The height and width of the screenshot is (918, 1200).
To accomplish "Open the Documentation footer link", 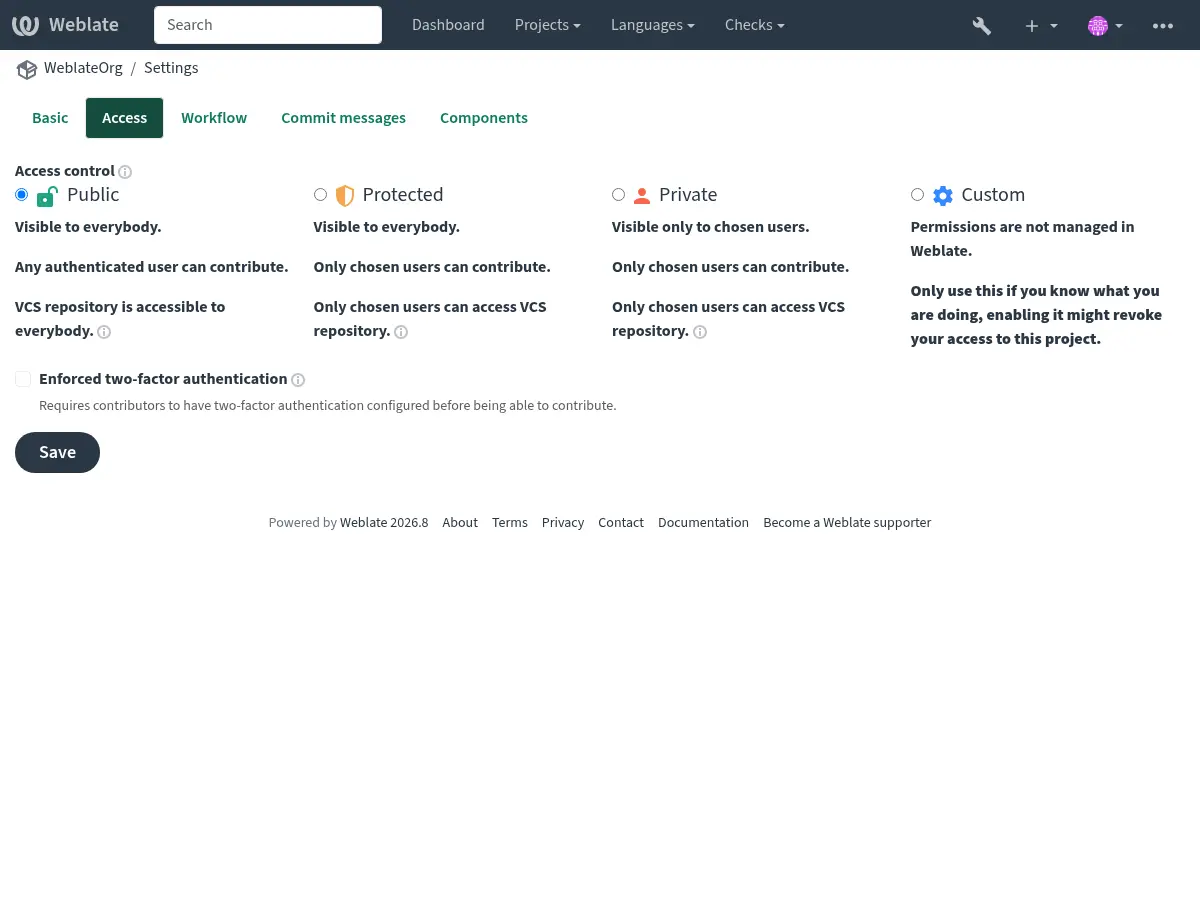I will pyautogui.click(x=703, y=523).
